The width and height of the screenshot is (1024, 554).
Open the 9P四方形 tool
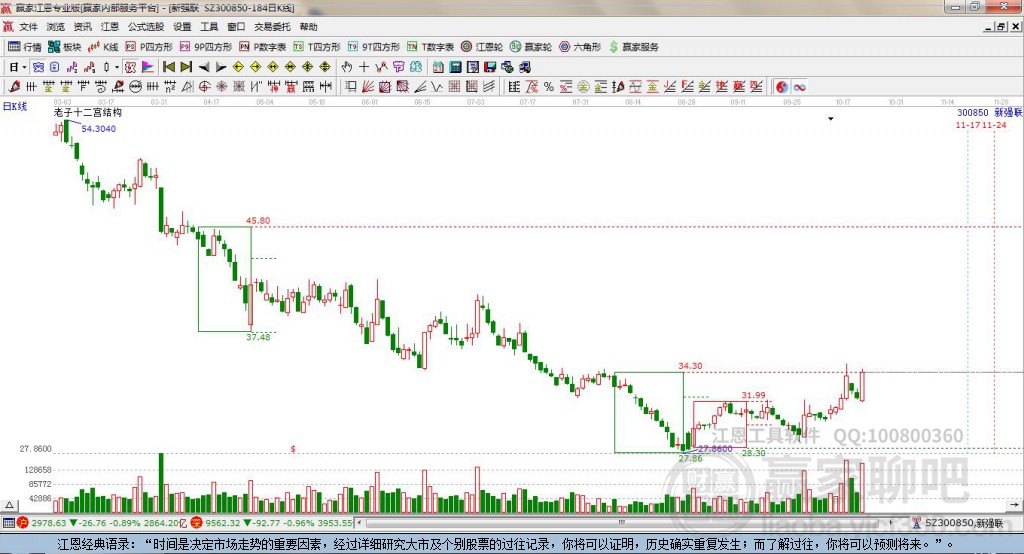pos(206,47)
